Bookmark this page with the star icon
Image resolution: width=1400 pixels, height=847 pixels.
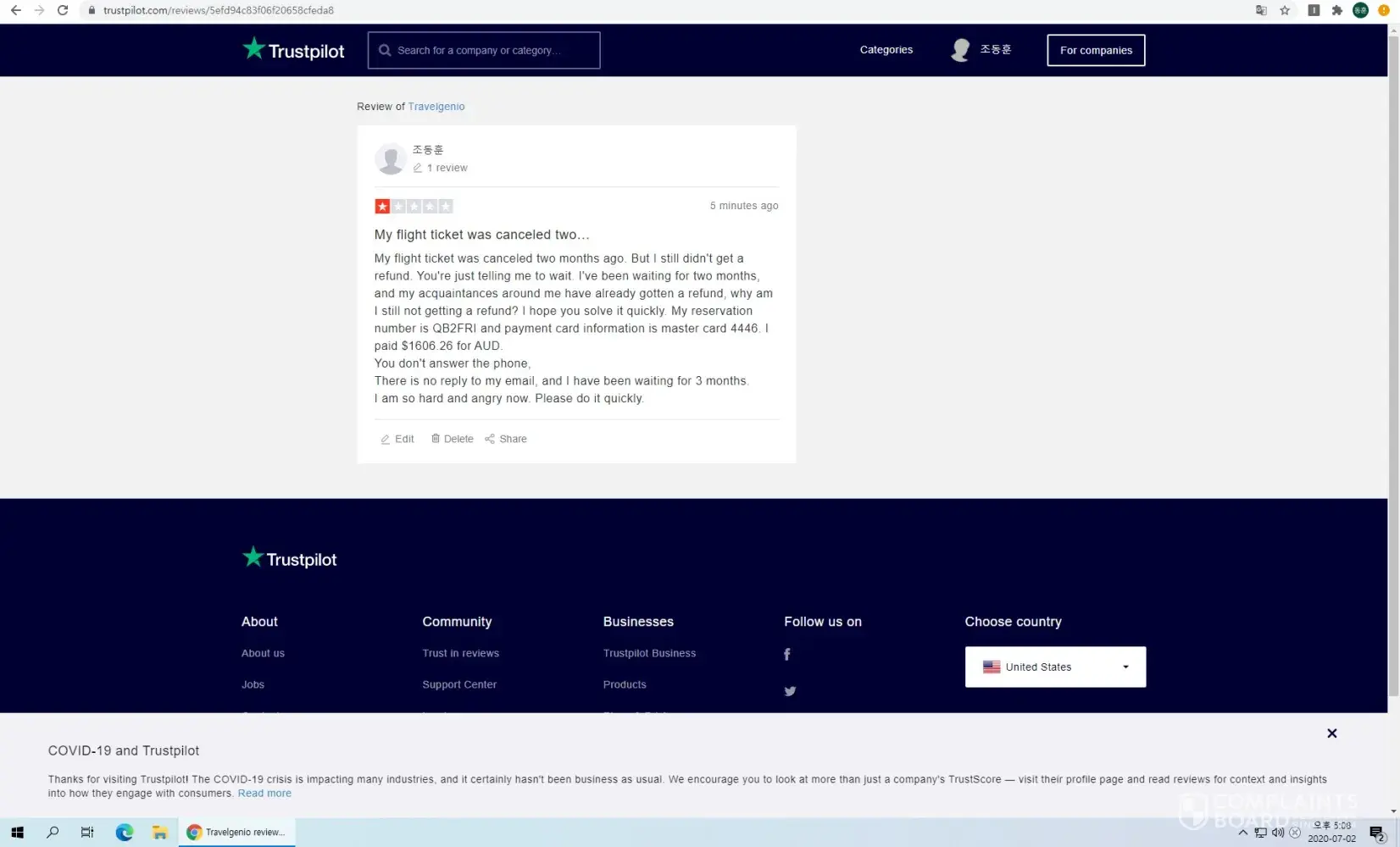(x=1285, y=10)
